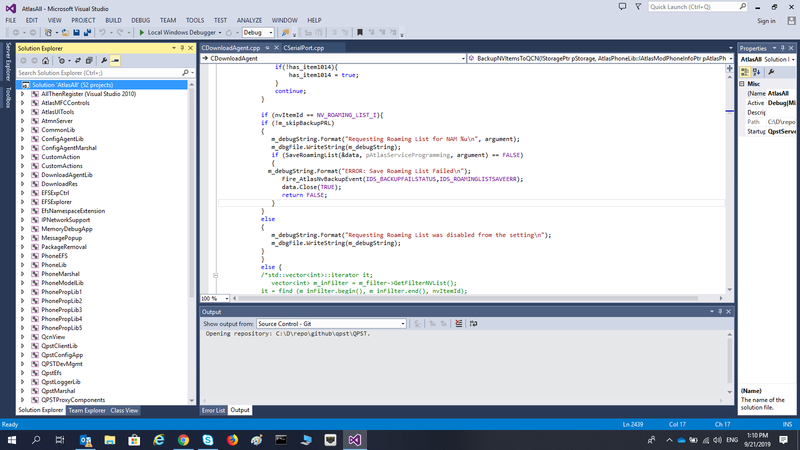Click the Redo toolbar arrow
The height and width of the screenshot is (450, 800).
click(120, 33)
